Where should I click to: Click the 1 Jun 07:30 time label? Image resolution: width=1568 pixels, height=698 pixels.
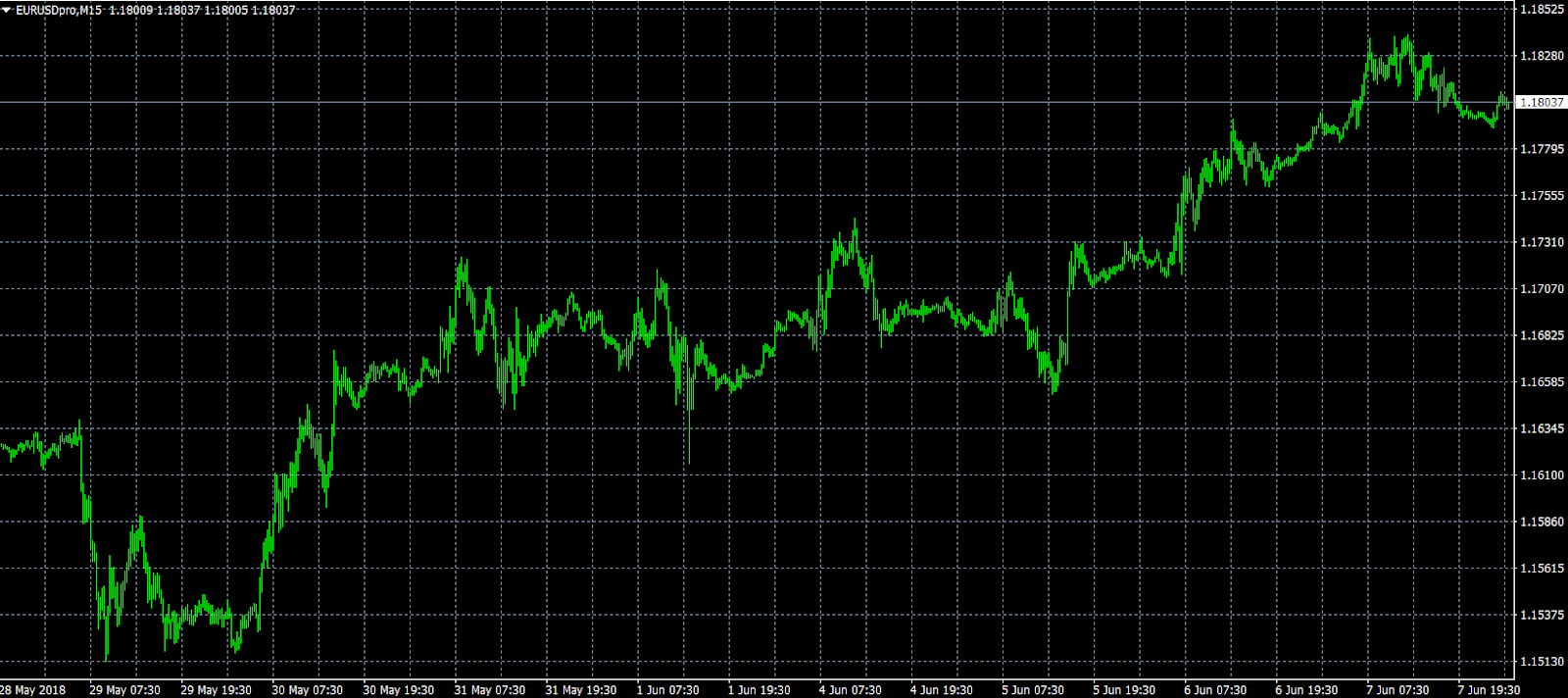(667, 690)
